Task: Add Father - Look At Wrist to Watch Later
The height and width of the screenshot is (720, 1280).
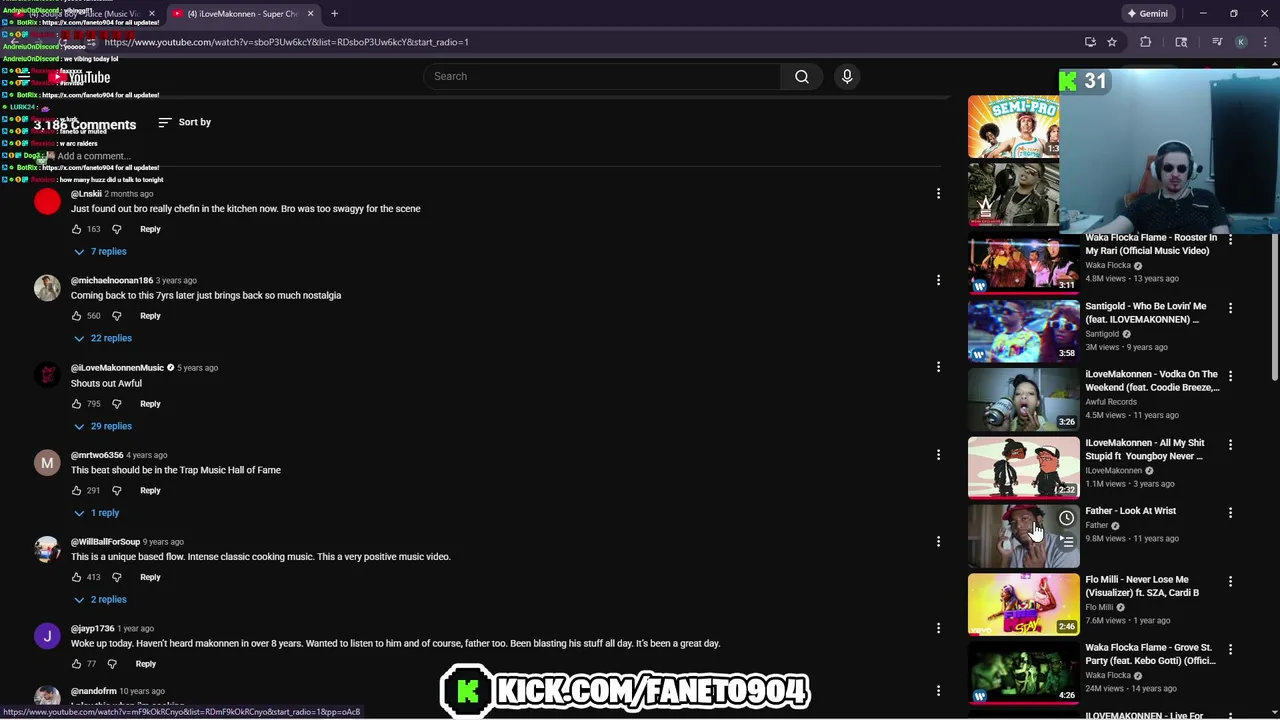Action: tap(1066, 518)
